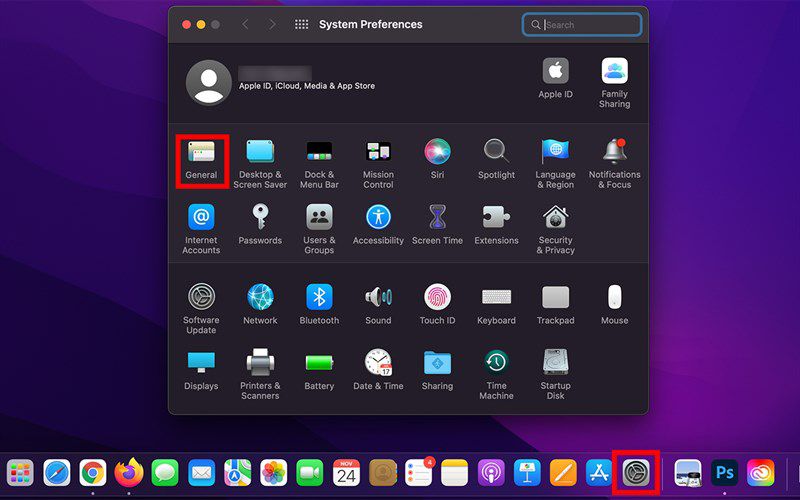The width and height of the screenshot is (800, 500).
Task: Open Sound preferences
Action: [378, 305]
